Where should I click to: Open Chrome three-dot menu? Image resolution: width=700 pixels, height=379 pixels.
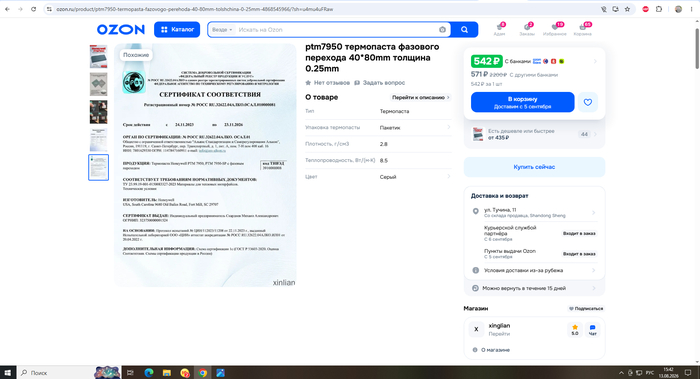[691, 9]
